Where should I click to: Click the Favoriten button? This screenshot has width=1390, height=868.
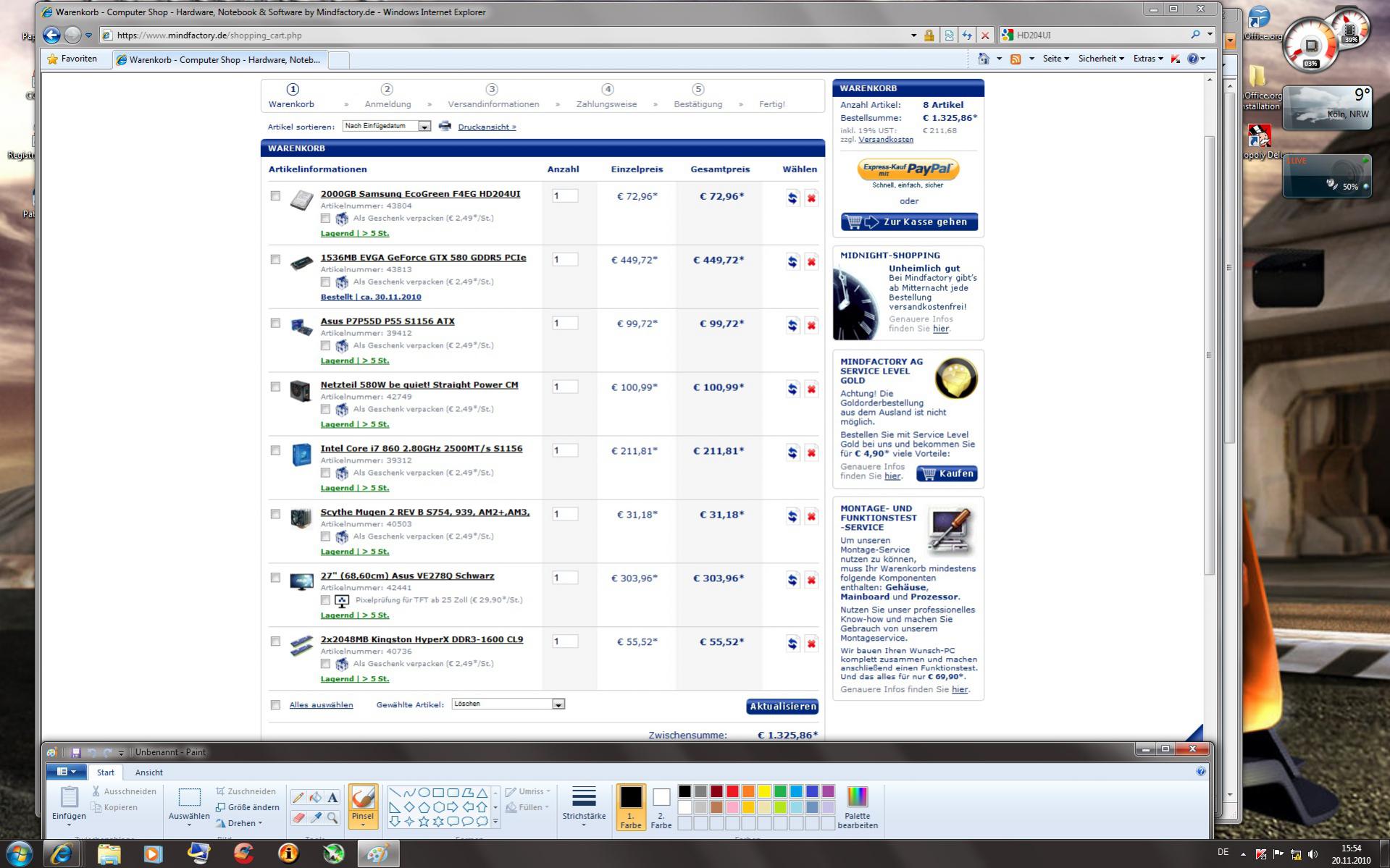click(72, 59)
